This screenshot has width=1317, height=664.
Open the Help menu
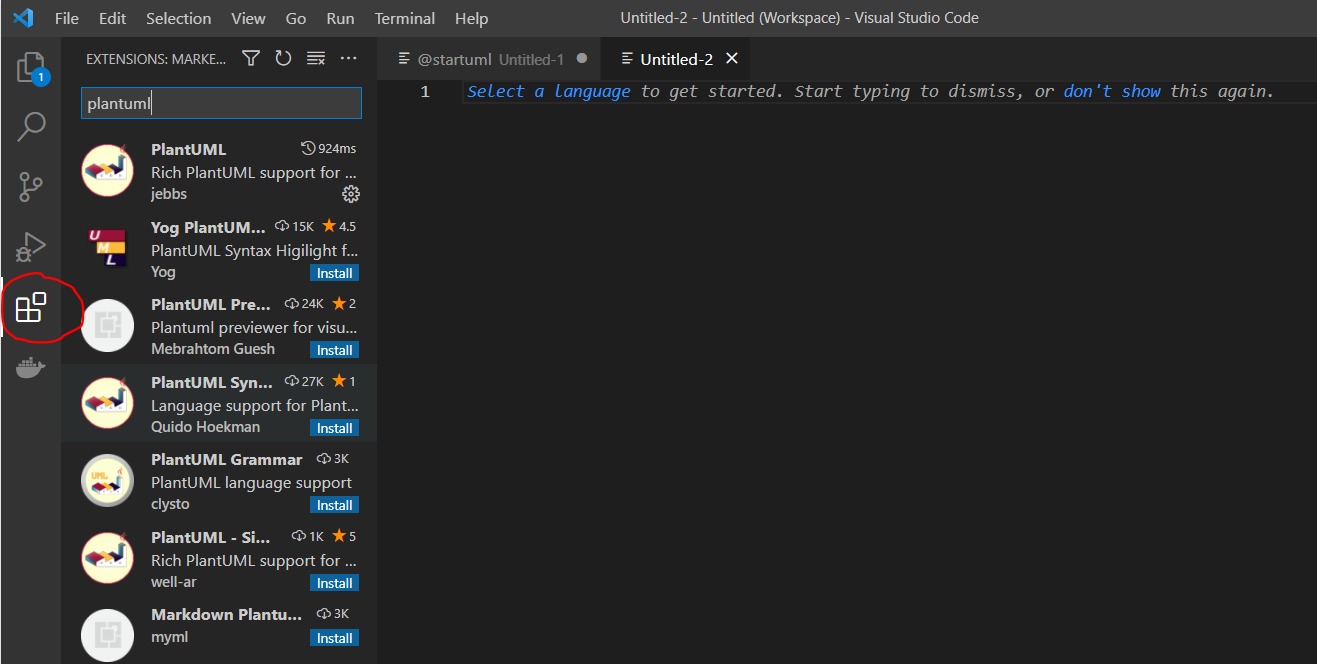(471, 18)
